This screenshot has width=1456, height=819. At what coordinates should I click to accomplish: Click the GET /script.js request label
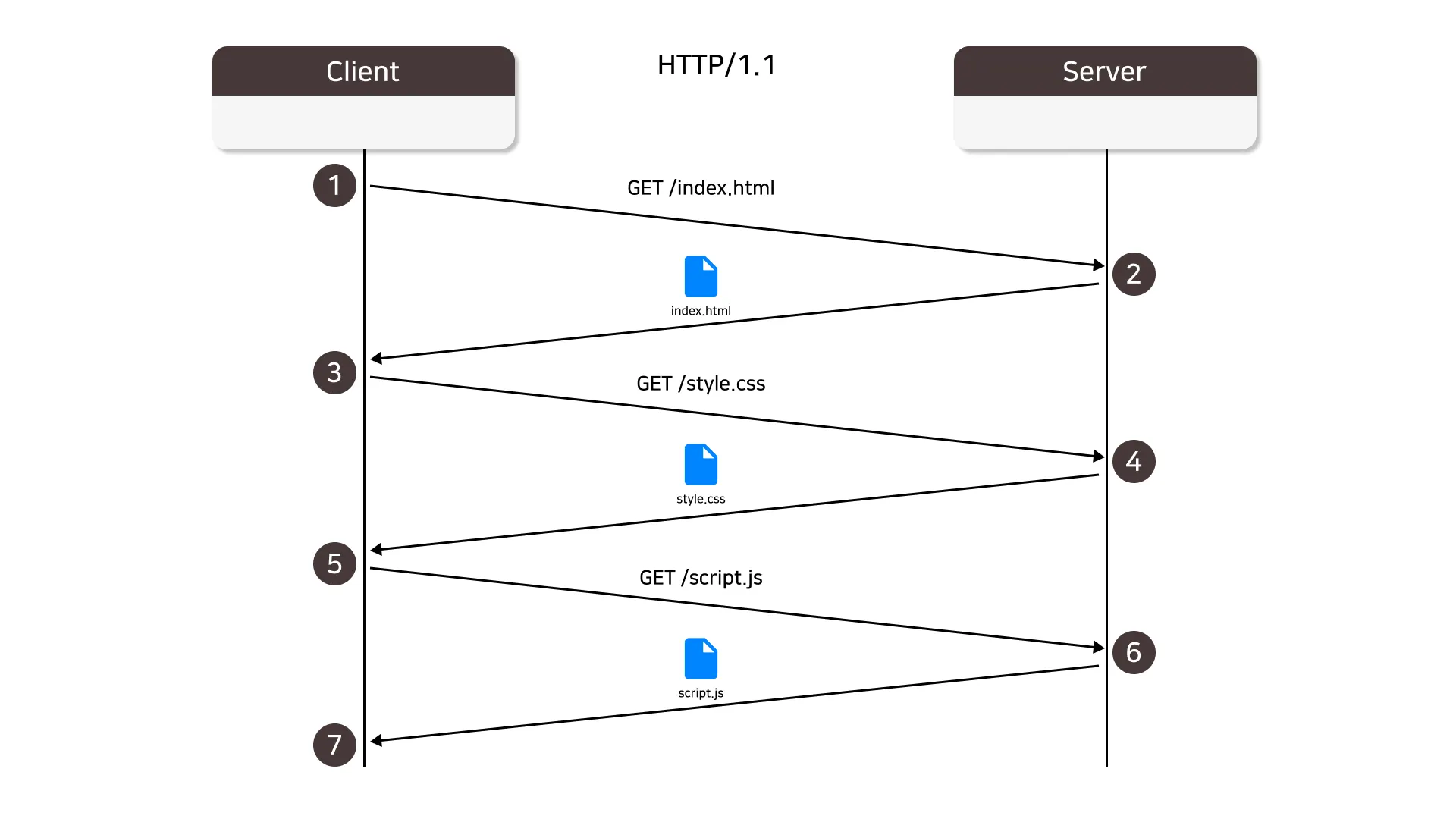[x=701, y=578]
